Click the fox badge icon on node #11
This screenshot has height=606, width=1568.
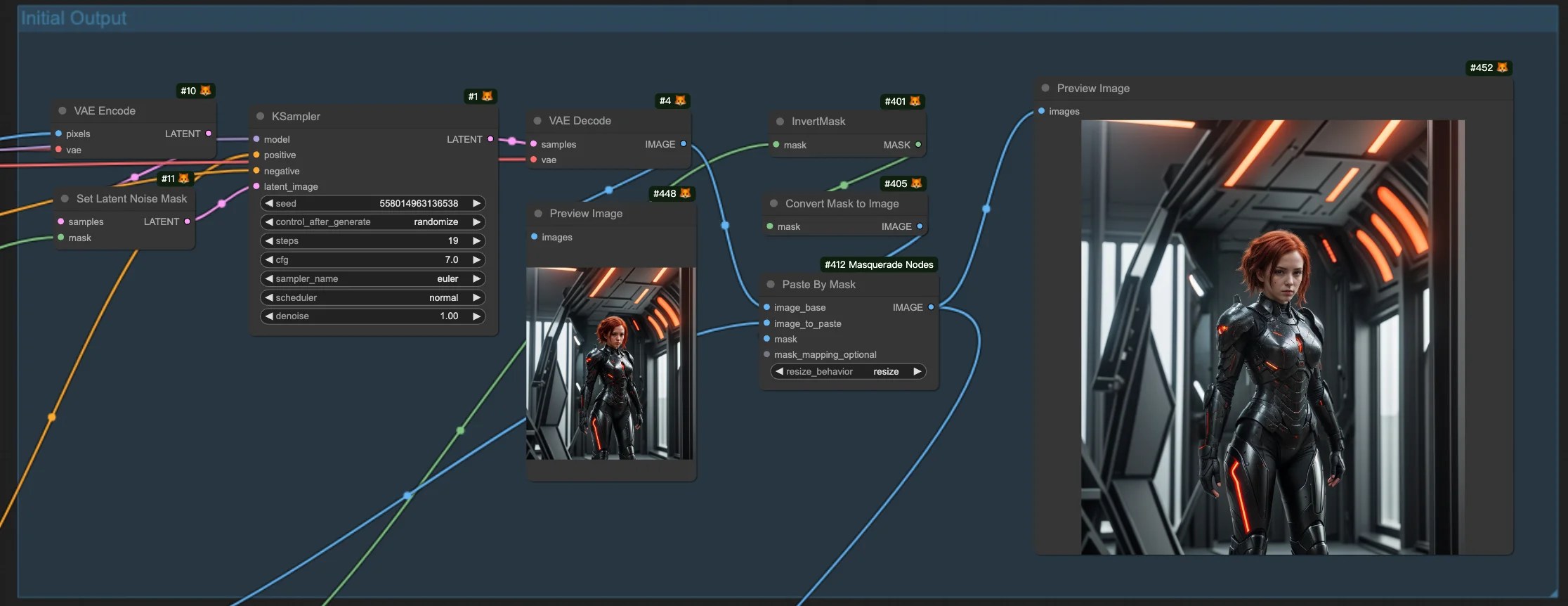183,179
